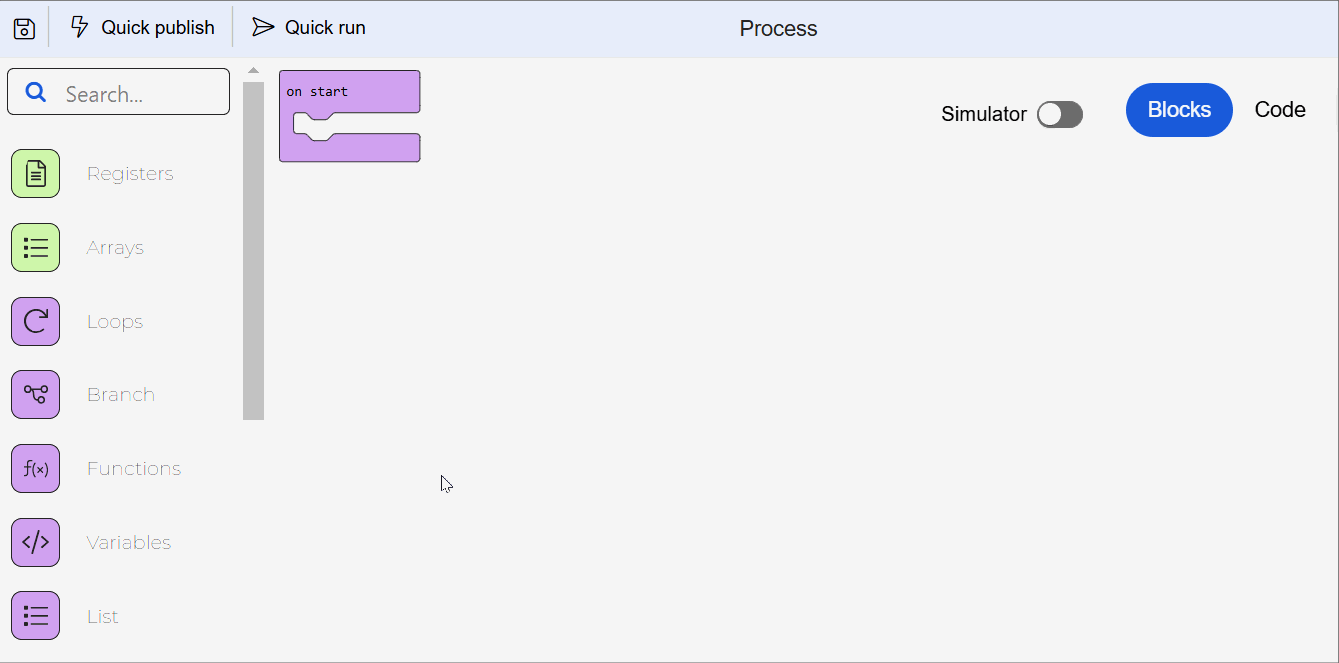Click the Loops category icon
The height and width of the screenshot is (663, 1339).
pos(35,321)
